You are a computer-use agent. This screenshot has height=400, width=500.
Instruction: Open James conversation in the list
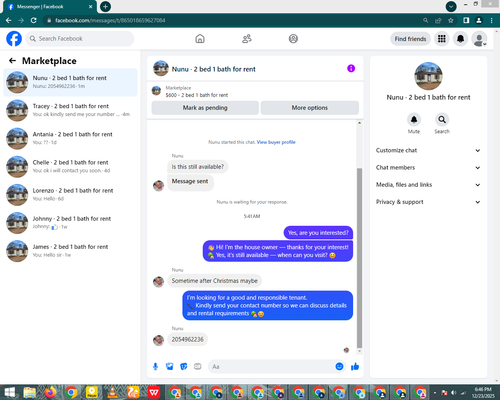point(70,251)
